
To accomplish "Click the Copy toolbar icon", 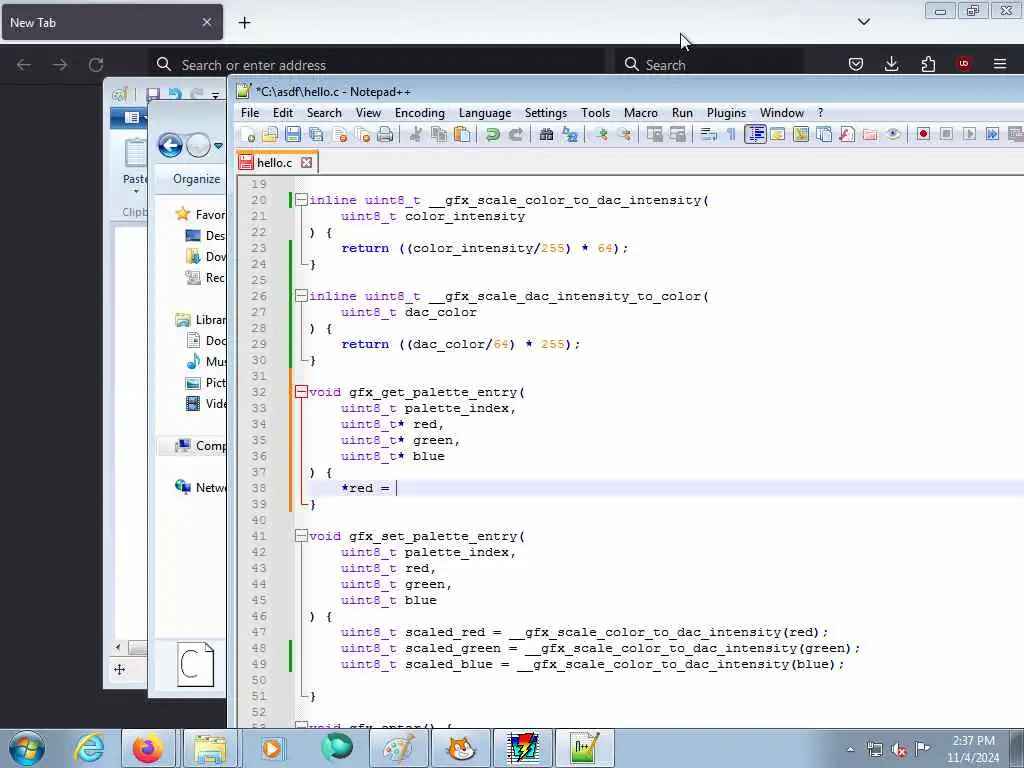I will (x=439, y=135).
